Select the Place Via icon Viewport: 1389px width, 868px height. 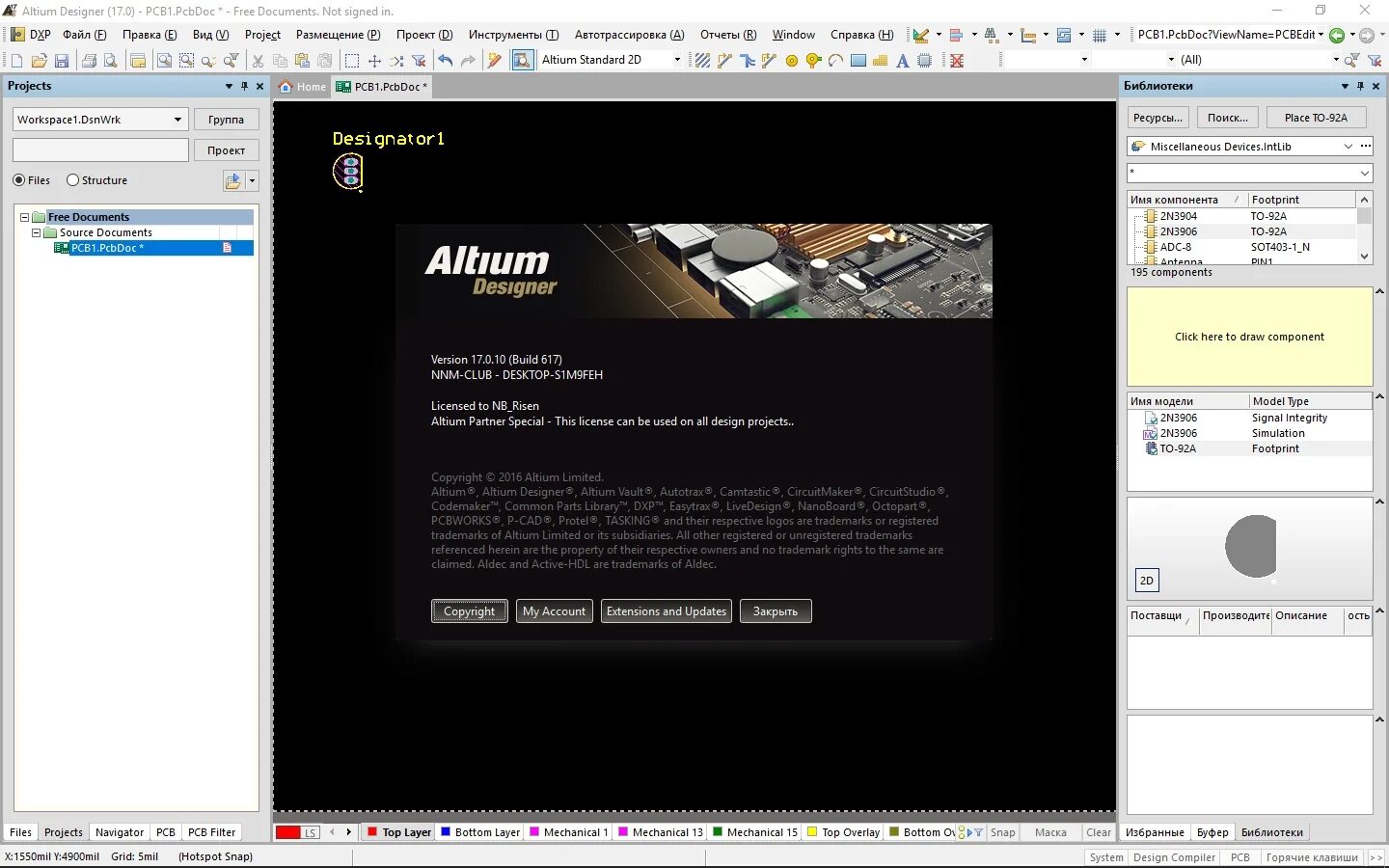814,61
